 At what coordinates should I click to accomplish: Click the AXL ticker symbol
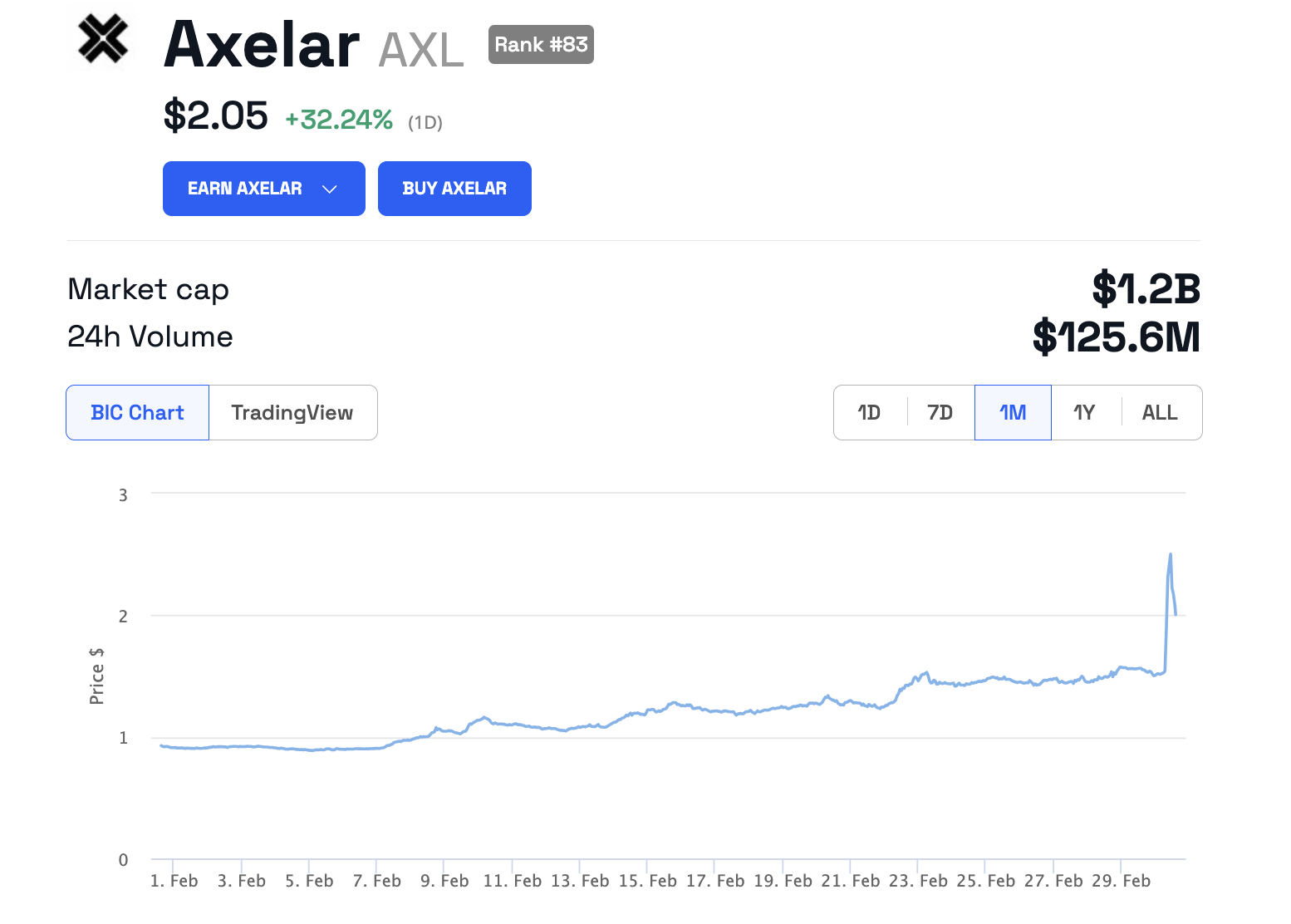pos(420,50)
